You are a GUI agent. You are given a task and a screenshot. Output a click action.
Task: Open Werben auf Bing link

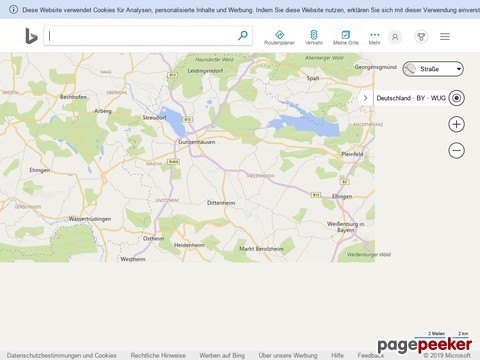(x=222, y=355)
